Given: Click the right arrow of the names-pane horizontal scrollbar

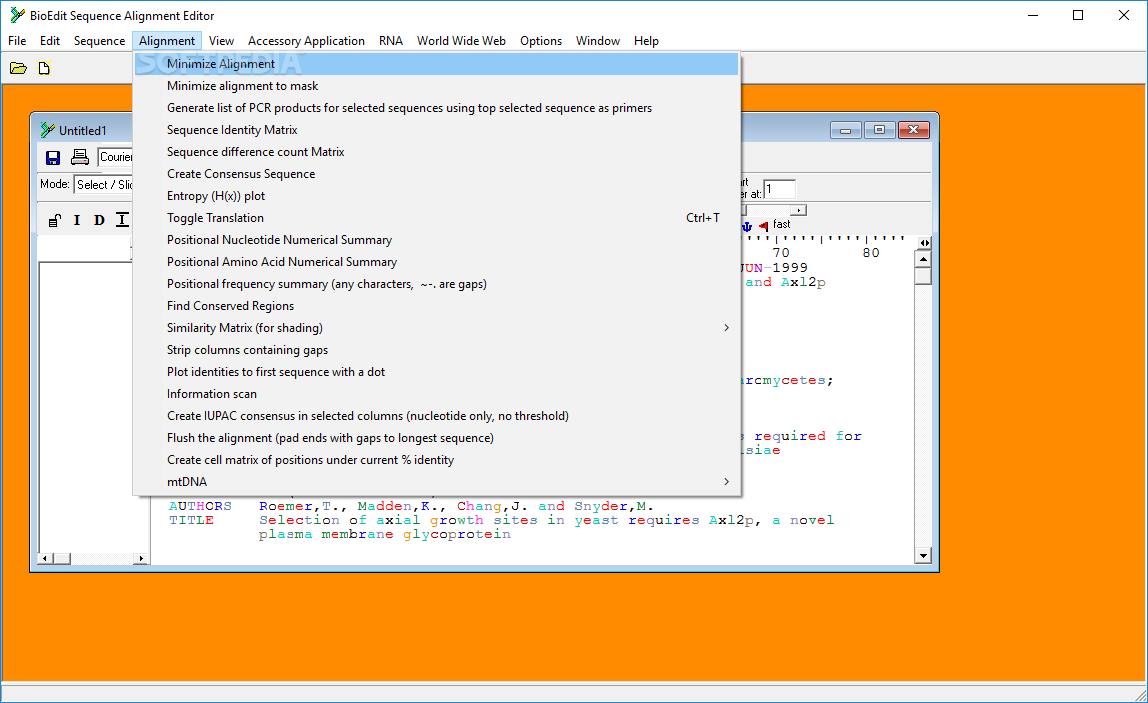Looking at the screenshot, I should coord(141,559).
